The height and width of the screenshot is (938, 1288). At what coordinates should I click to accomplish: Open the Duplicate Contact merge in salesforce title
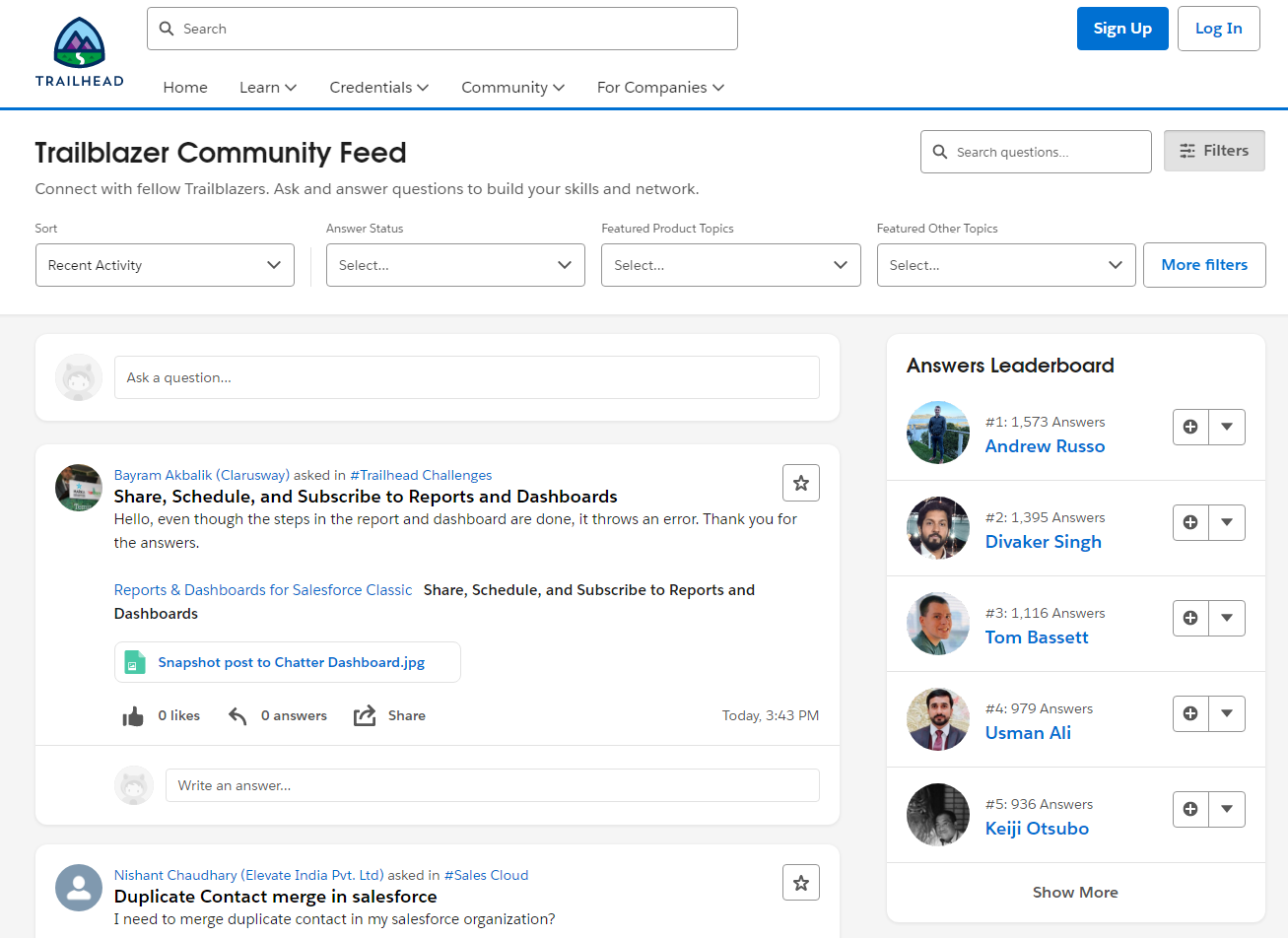click(x=276, y=896)
